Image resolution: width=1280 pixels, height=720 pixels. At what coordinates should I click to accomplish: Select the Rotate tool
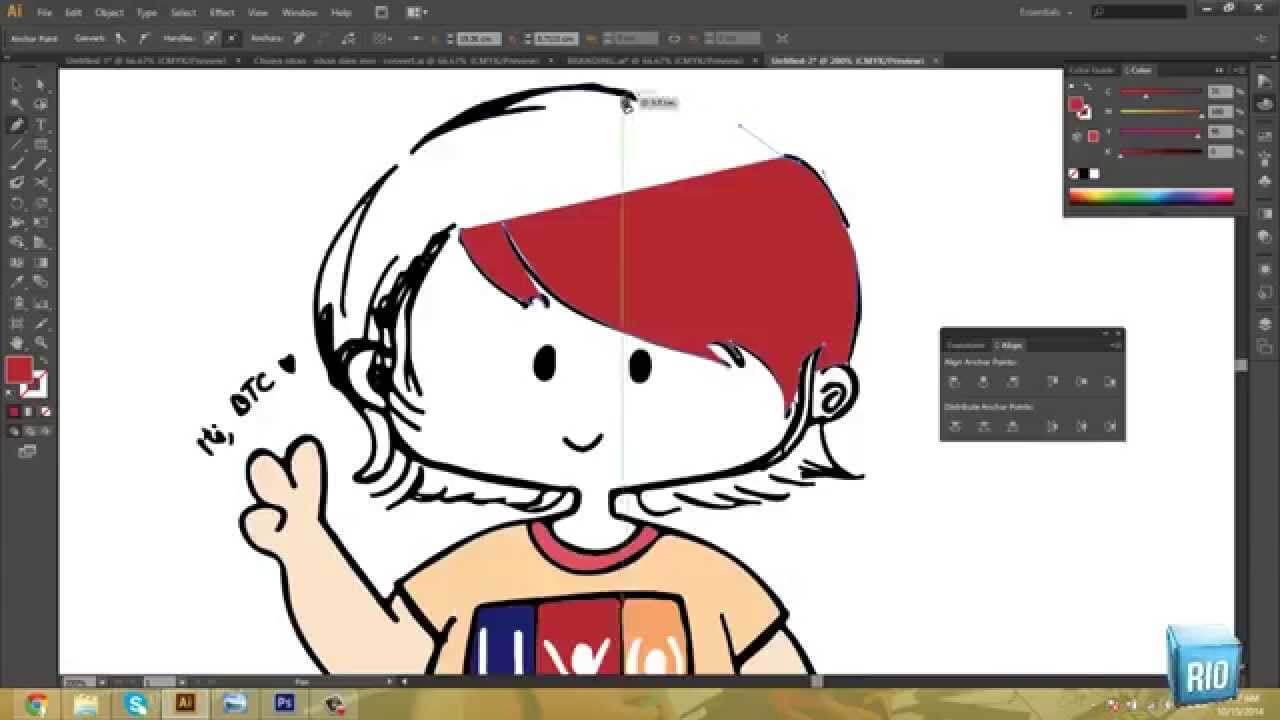tap(17, 203)
